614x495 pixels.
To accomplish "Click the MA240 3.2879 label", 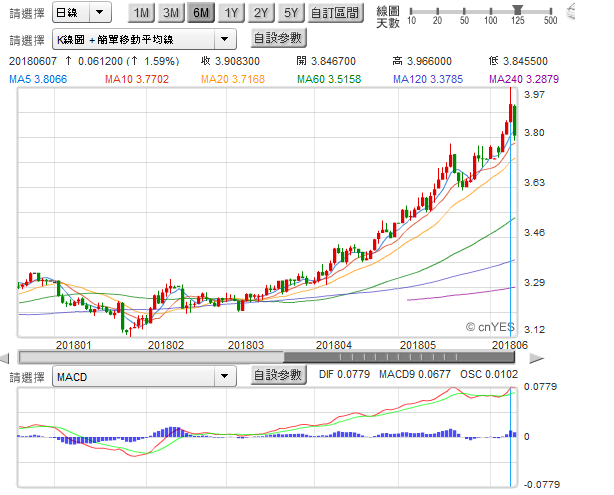I will coord(524,79).
